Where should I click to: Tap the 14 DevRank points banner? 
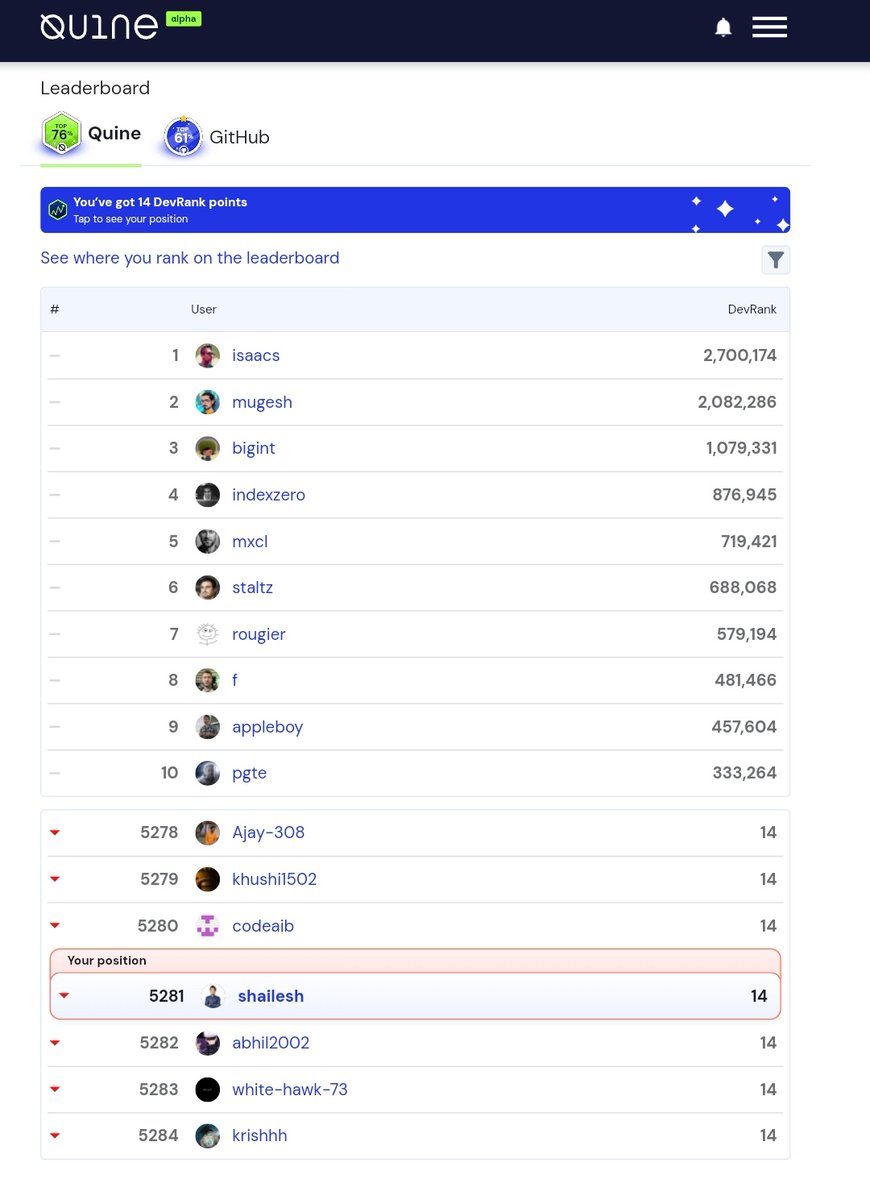coord(415,210)
